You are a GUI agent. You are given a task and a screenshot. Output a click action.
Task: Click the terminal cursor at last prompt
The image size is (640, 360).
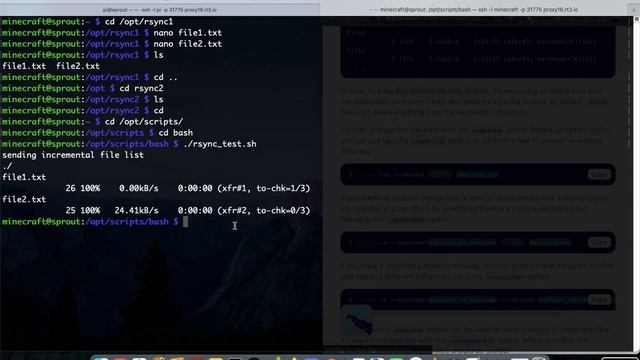[185, 222]
